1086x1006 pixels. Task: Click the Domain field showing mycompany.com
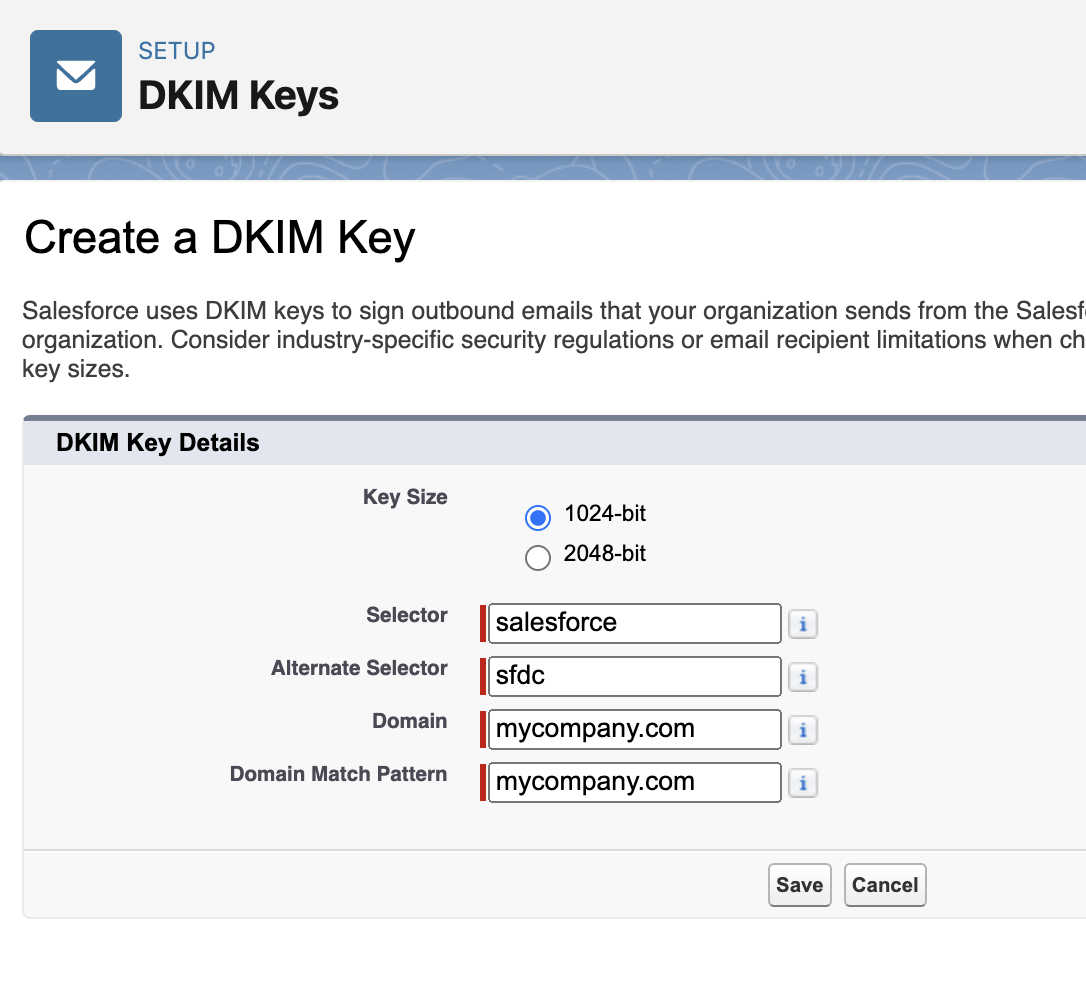pyautogui.click(x=633, y=729)
